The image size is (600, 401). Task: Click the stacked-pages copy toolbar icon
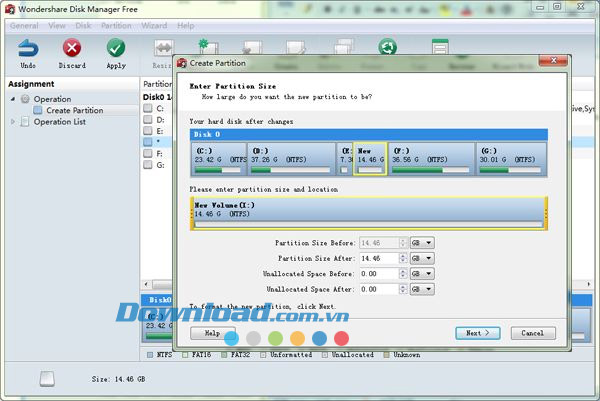coord(344,46)
